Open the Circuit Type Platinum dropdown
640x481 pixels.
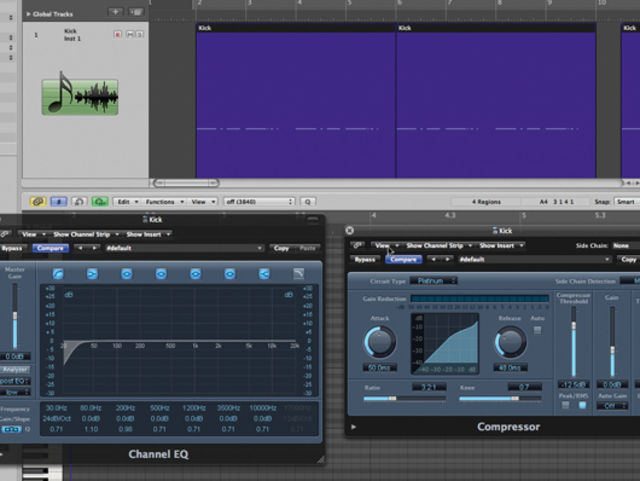pos(433,281)
